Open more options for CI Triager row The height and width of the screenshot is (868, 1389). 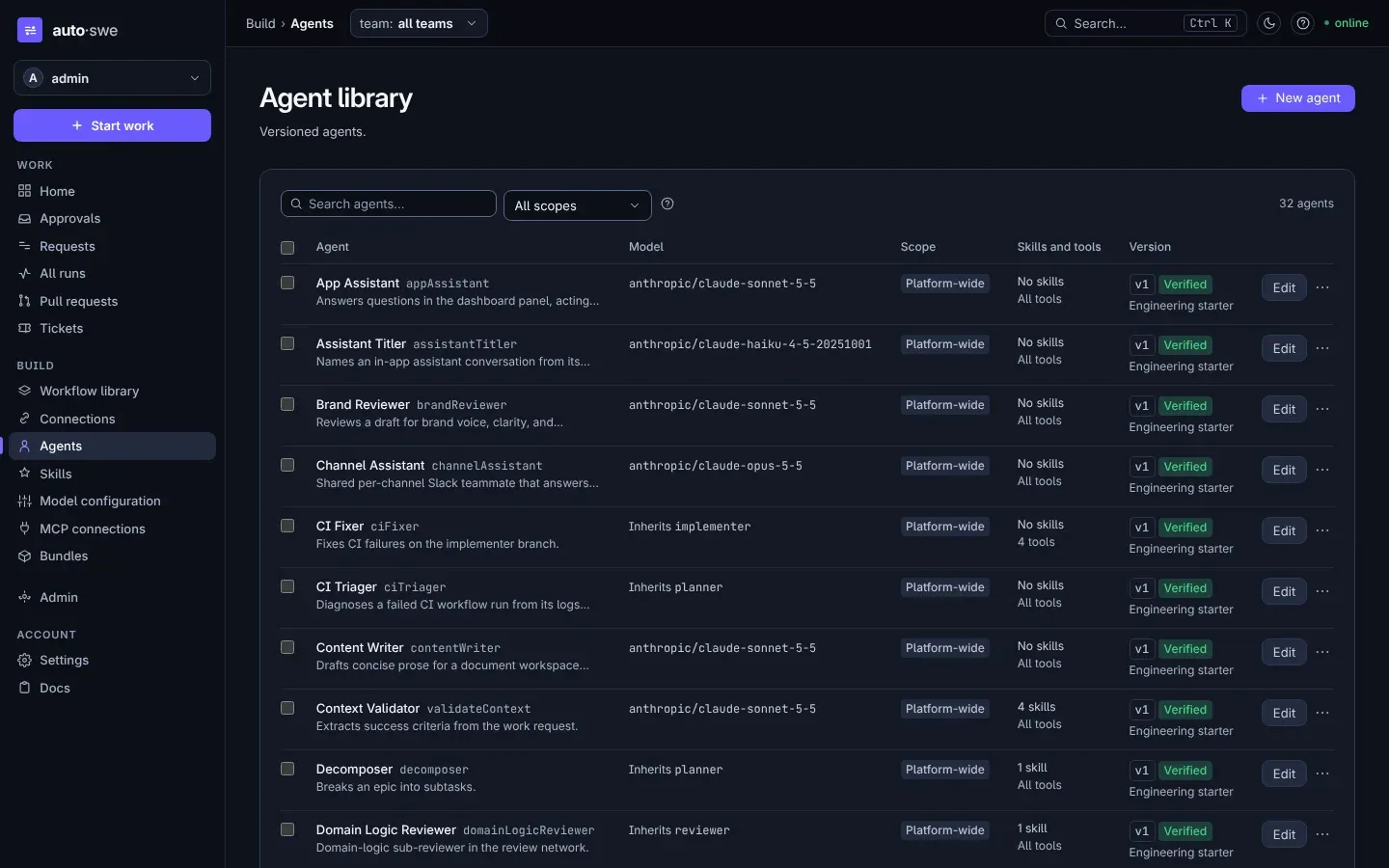(1322, 591)
